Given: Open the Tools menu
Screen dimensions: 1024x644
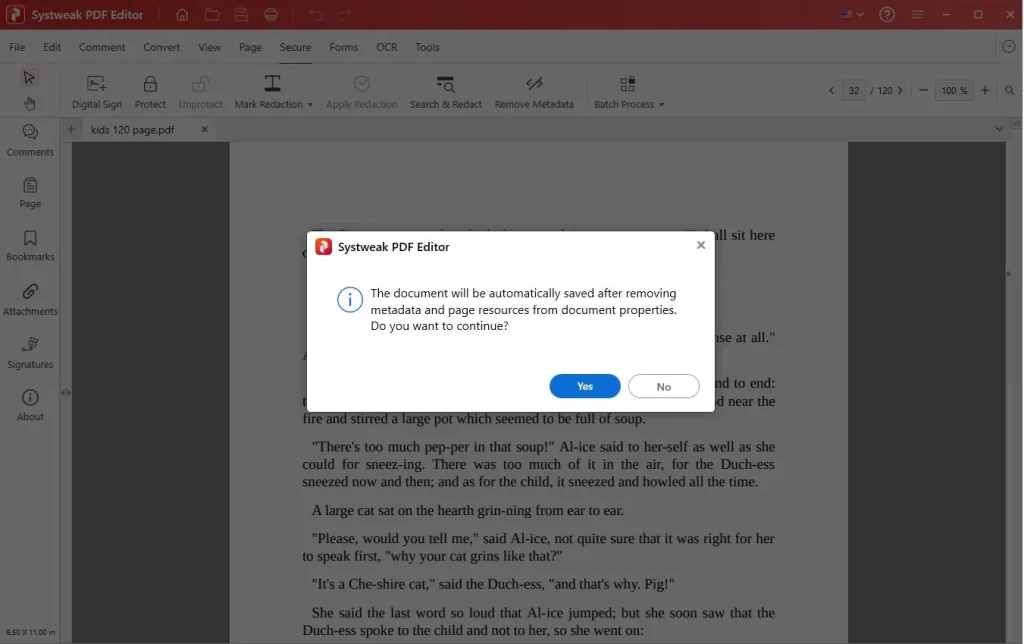Looking at the screenshot, I should (427, 47).
